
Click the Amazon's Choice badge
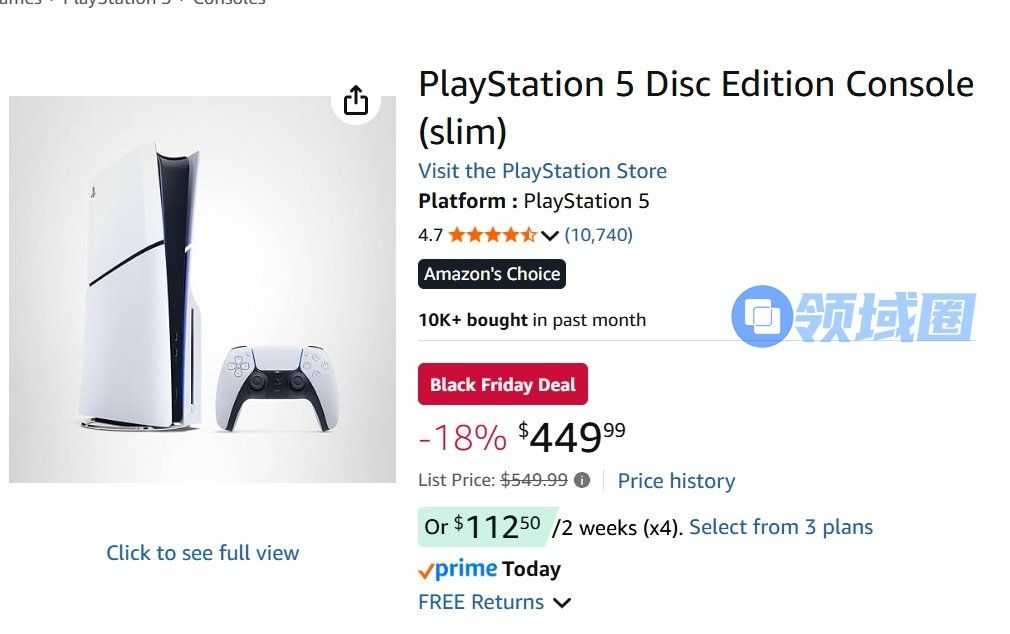pos(492,274)
